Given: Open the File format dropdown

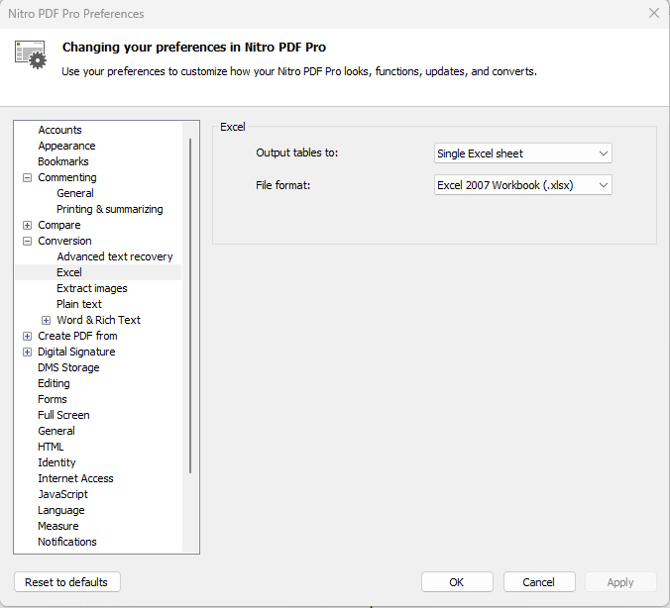Looking at the screenshot, I should click(x=523, y=185).
